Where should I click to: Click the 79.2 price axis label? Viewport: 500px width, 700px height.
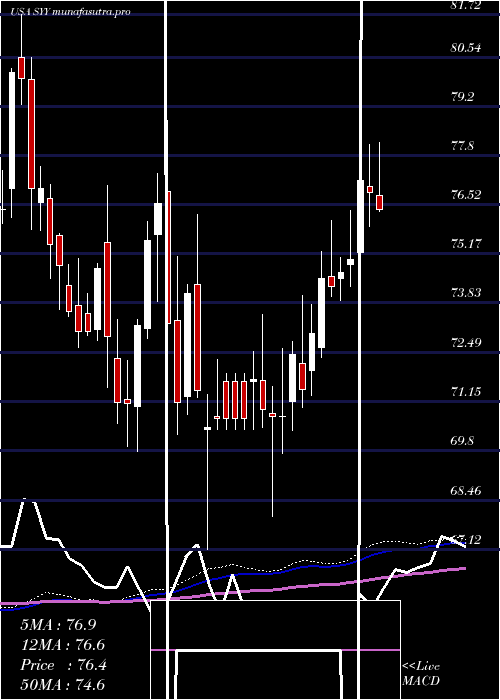pos(462,96)
